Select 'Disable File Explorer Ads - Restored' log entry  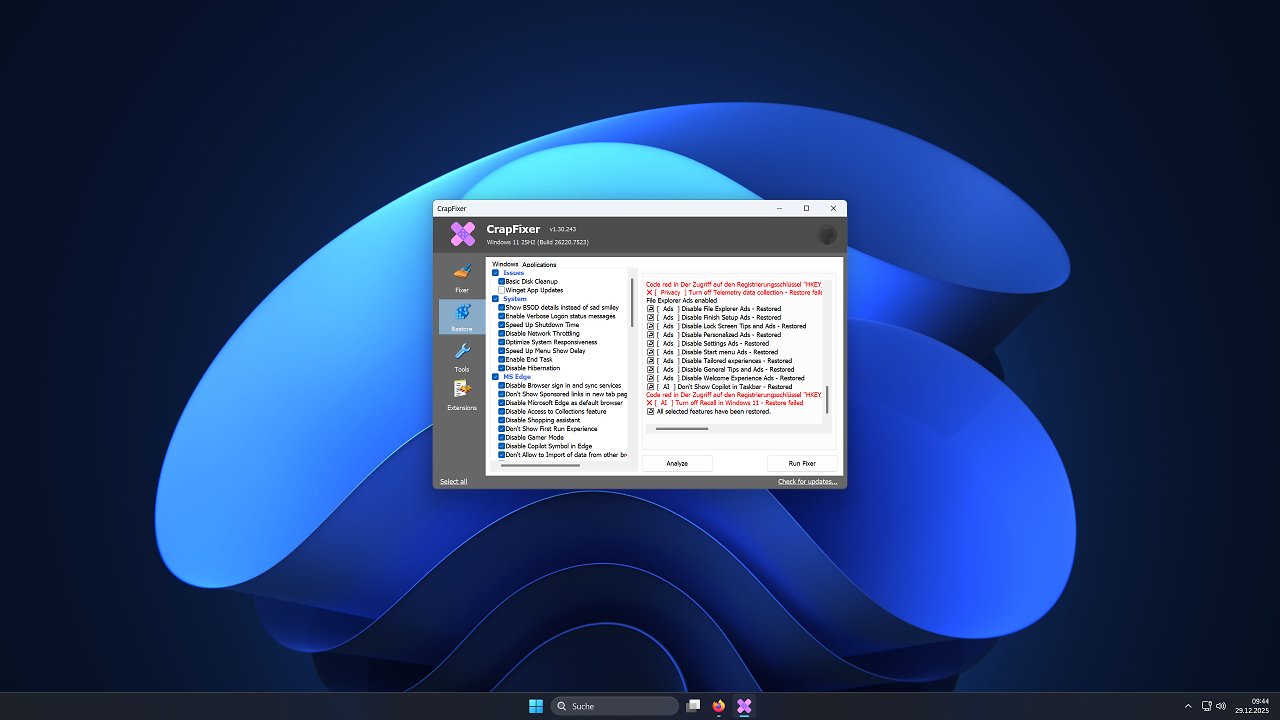tap(714, 309)
